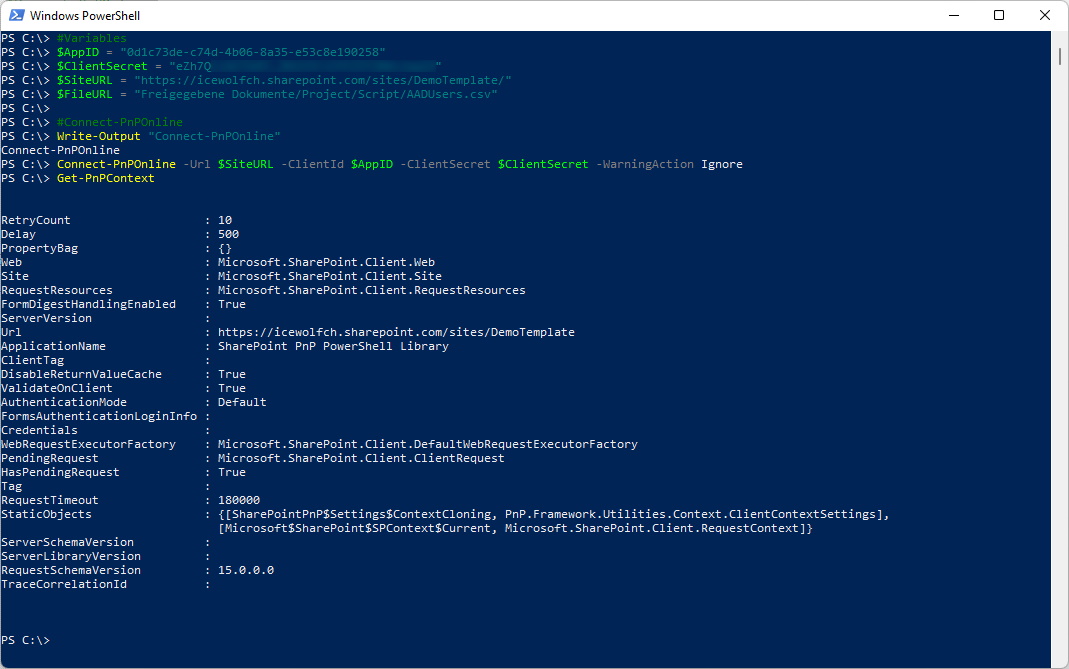The image size is (1069, 669).
Task: Click "Microsoft.SharePoint.Client.RequestResources" value
Action: tap(372, 290)
